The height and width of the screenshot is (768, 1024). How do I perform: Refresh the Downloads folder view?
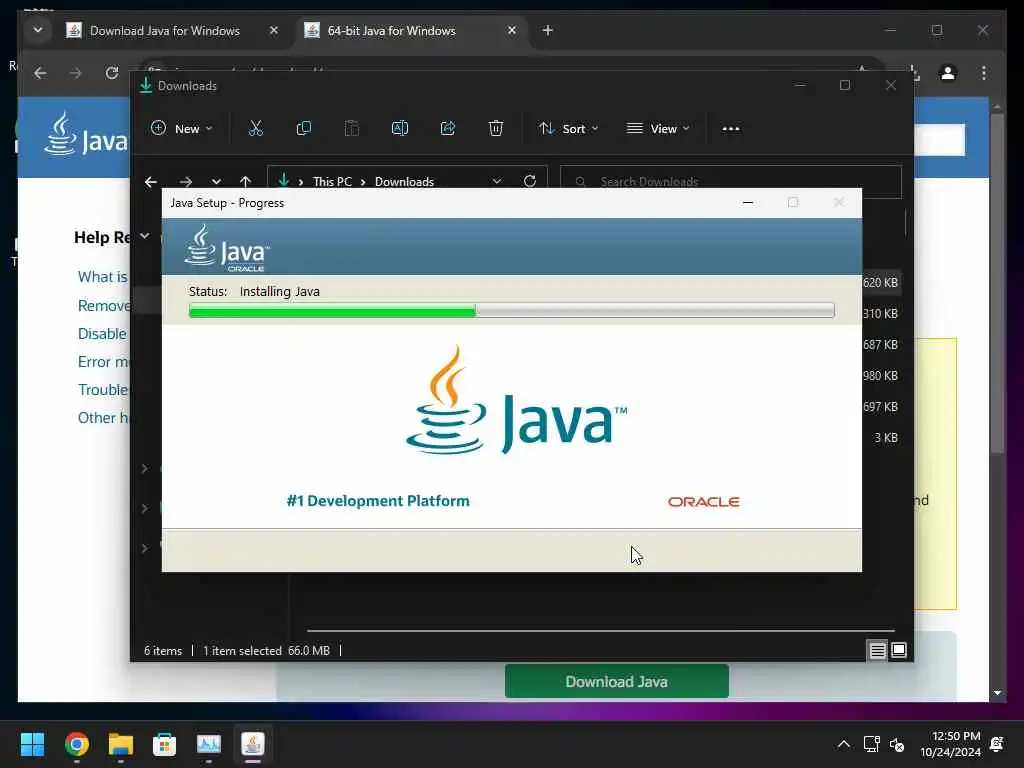pos(530,181)
